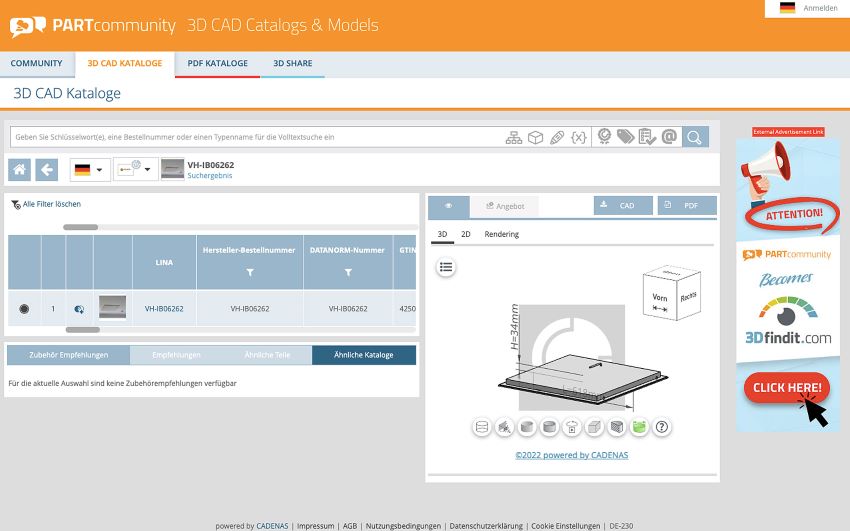Toggle the eye preview tab

[x=448, y=206]
